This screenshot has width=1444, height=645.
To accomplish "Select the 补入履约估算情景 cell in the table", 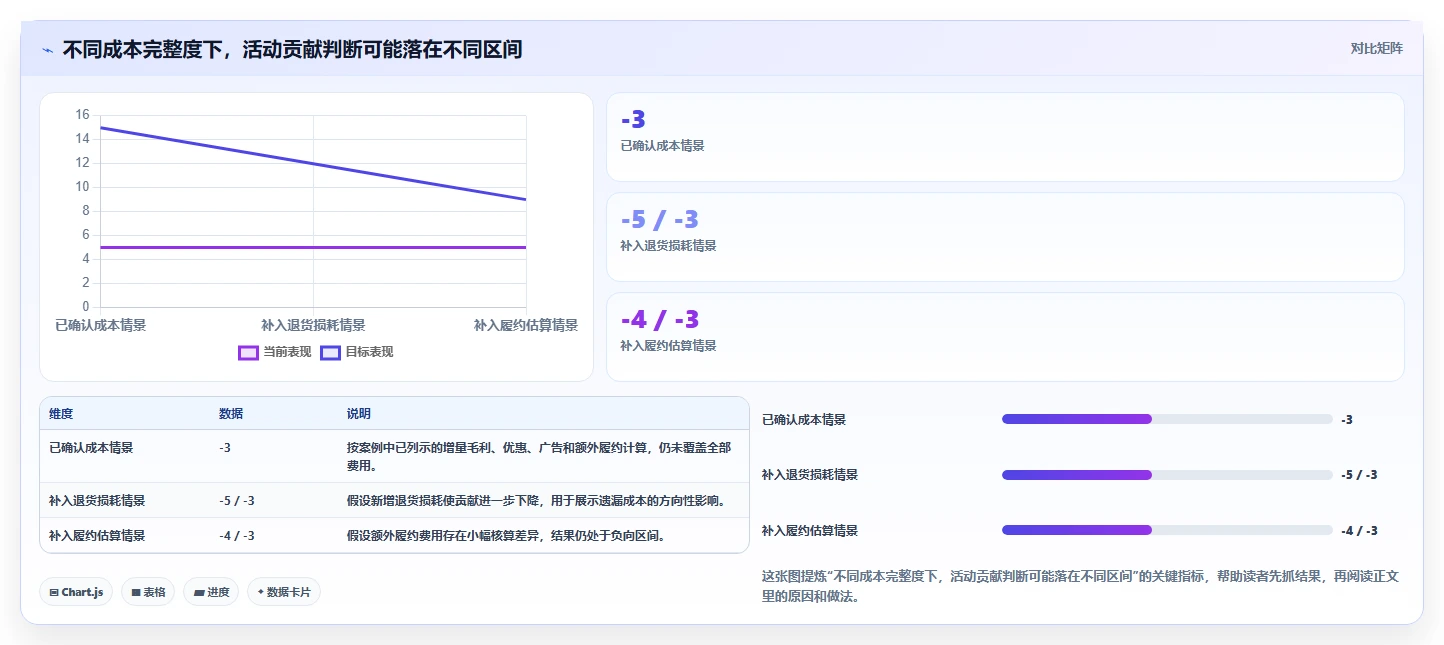I will pyautogui.click(x=97, y=536).
